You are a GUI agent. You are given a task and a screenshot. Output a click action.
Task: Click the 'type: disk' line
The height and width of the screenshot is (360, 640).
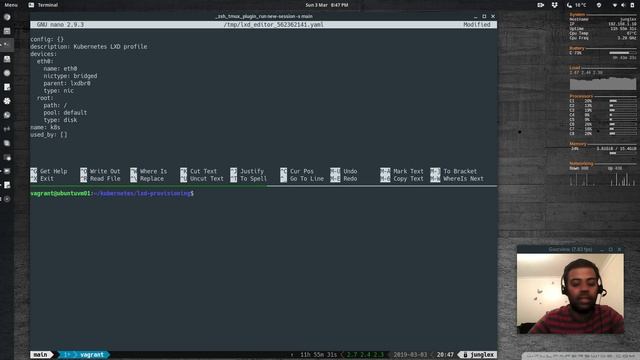[x=60, y=120]
